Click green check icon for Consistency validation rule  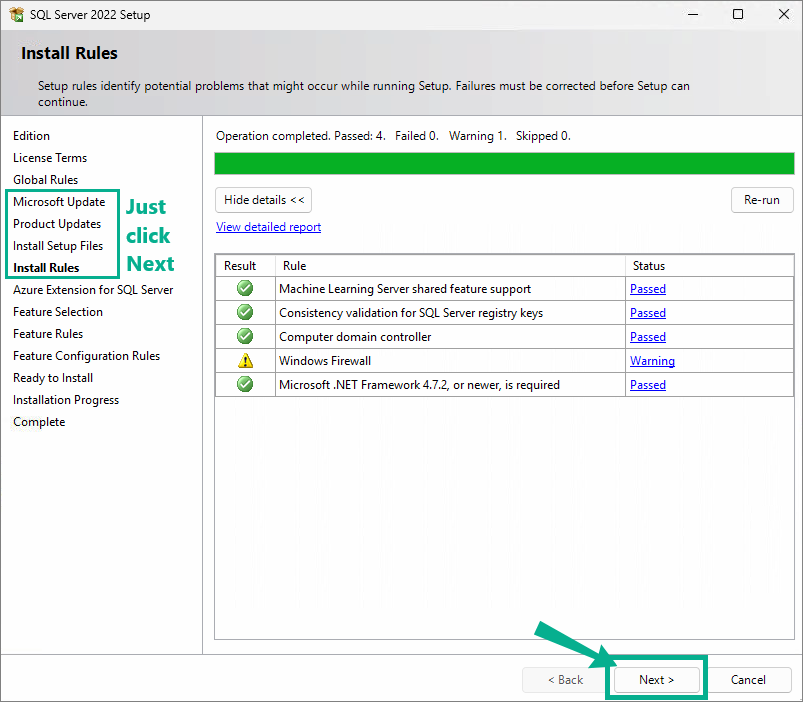[x=245, y=312]
